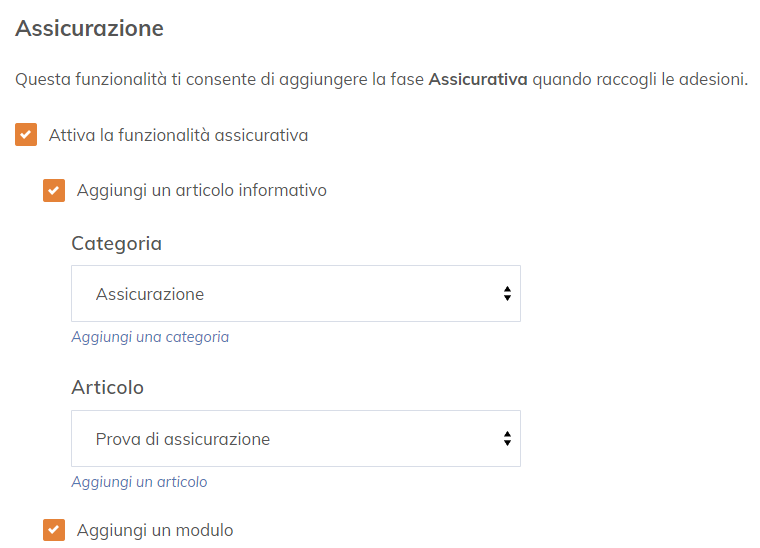Follow the Aggiungi una categoria link
760x548 pixels.
point(150,337)
